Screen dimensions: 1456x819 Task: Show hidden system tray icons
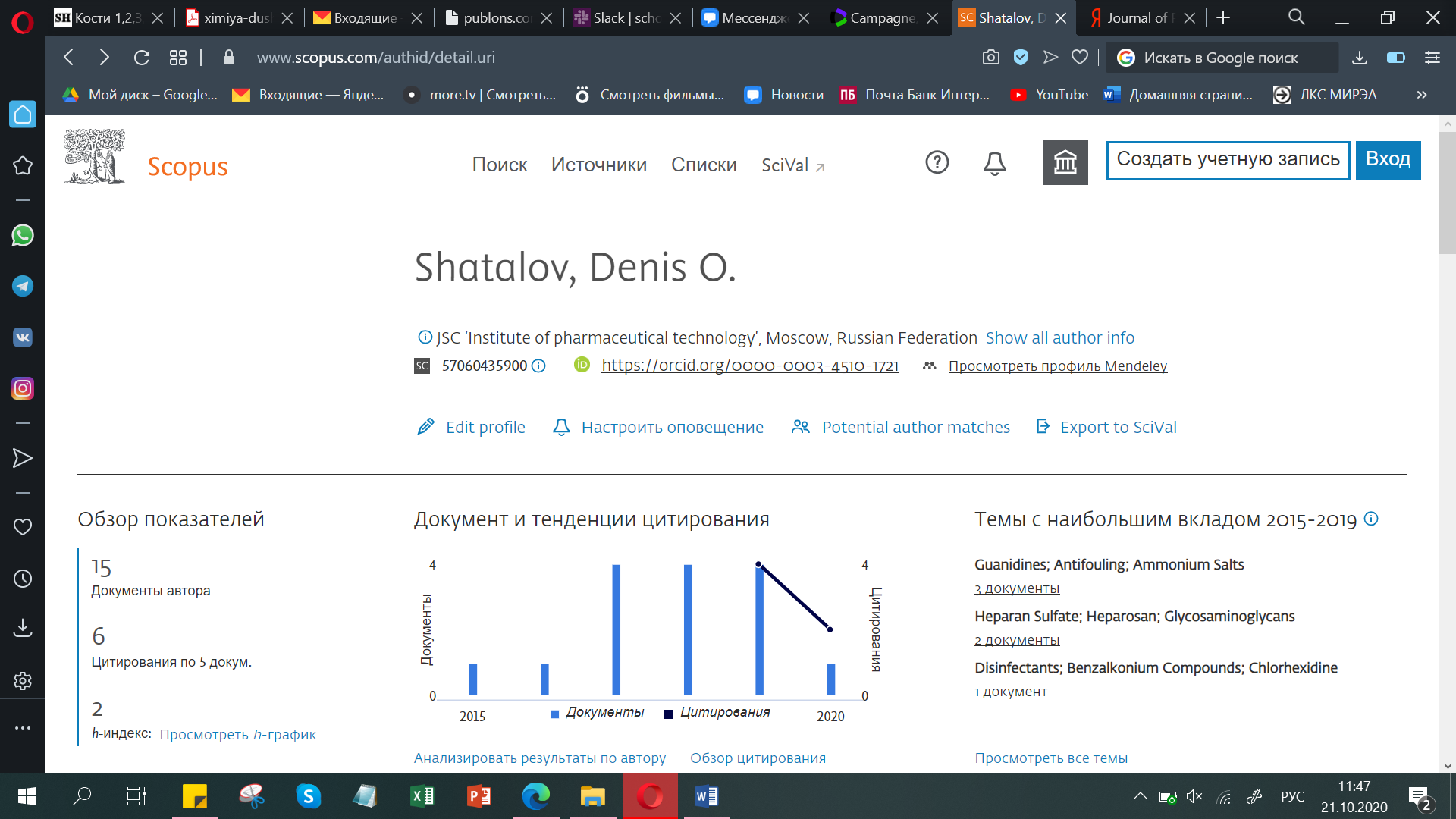tap(1140, 796)
